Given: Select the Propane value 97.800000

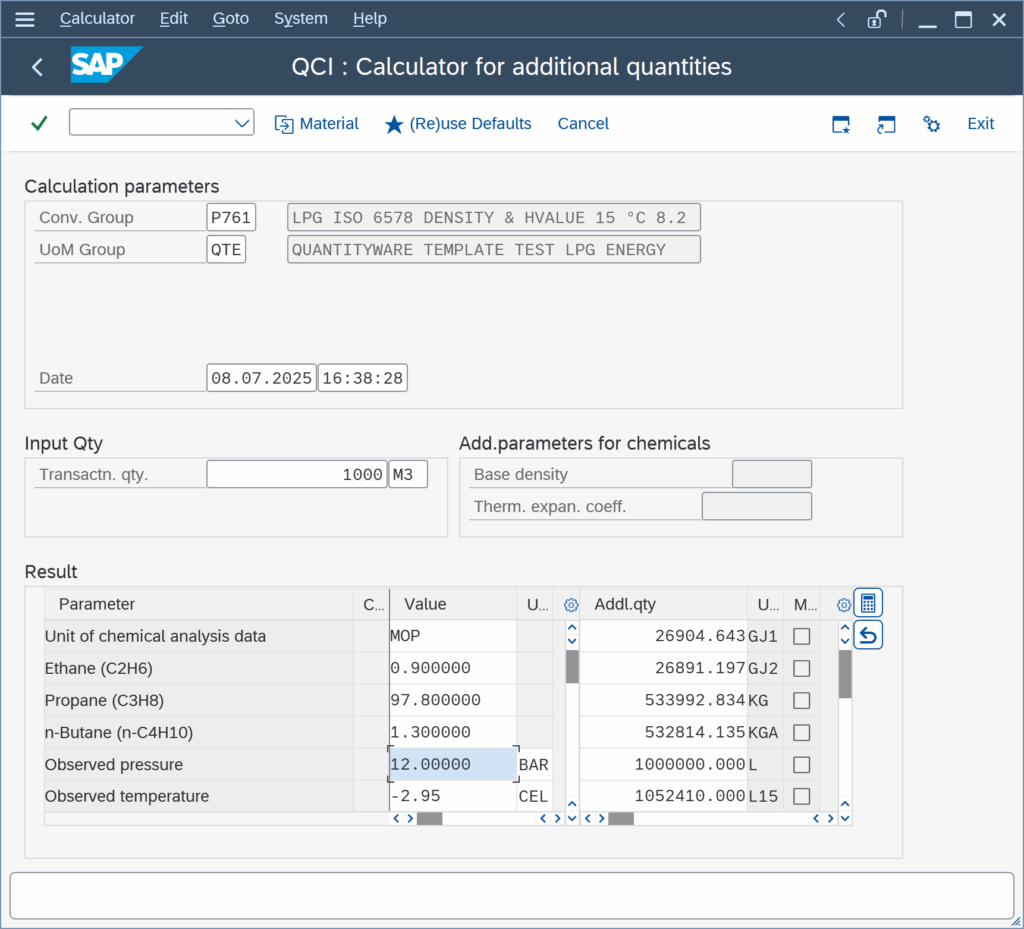Looking at the screenshot, I should coord(453,701).
